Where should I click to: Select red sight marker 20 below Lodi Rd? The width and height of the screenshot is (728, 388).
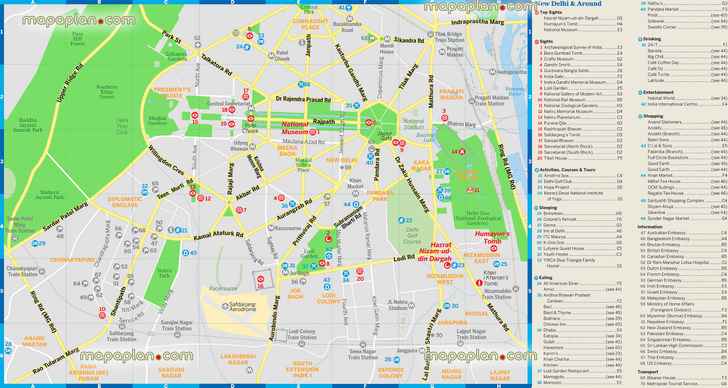point(360,271)
